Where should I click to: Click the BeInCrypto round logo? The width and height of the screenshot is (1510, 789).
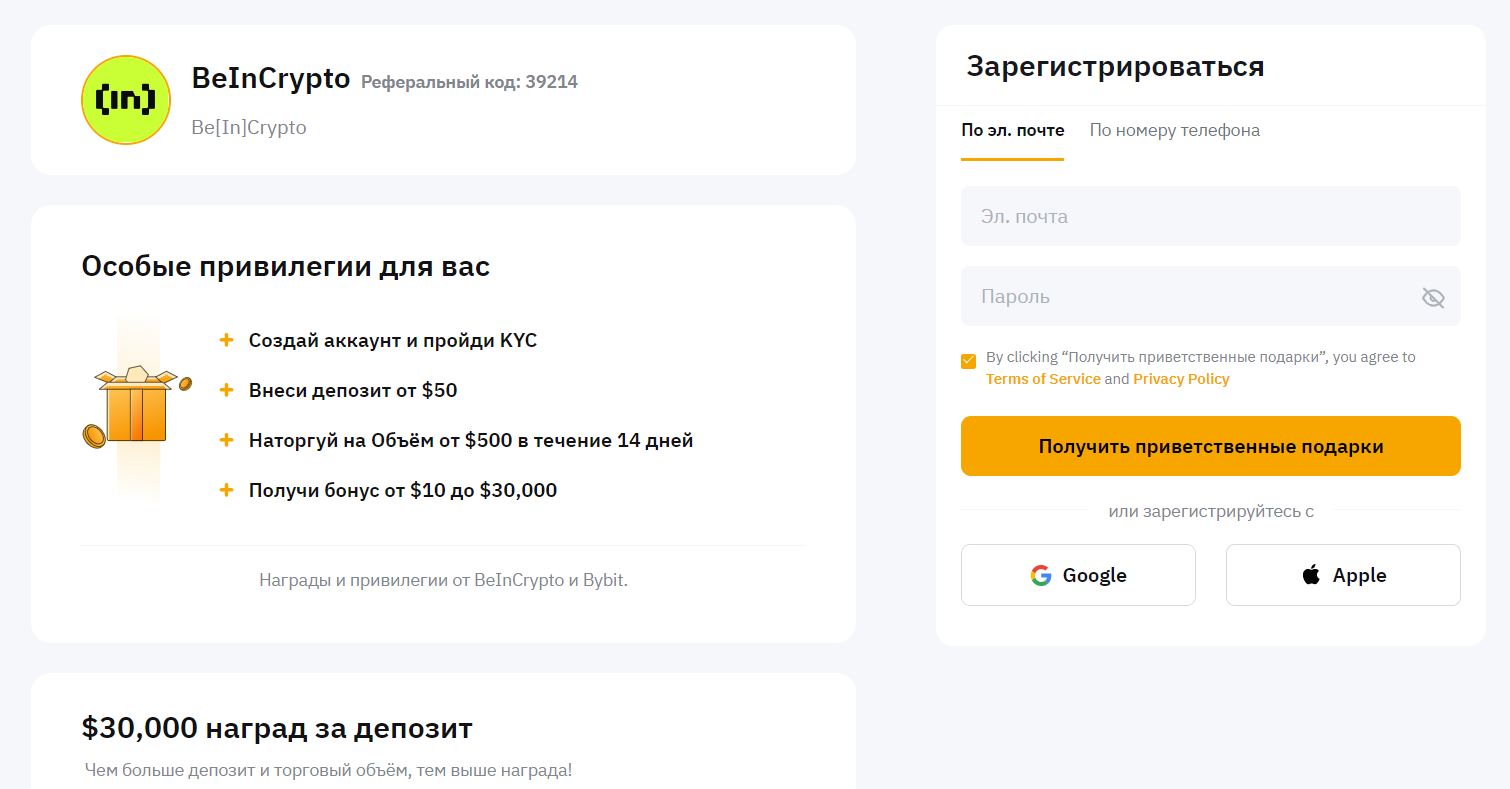tap(126, 100)
